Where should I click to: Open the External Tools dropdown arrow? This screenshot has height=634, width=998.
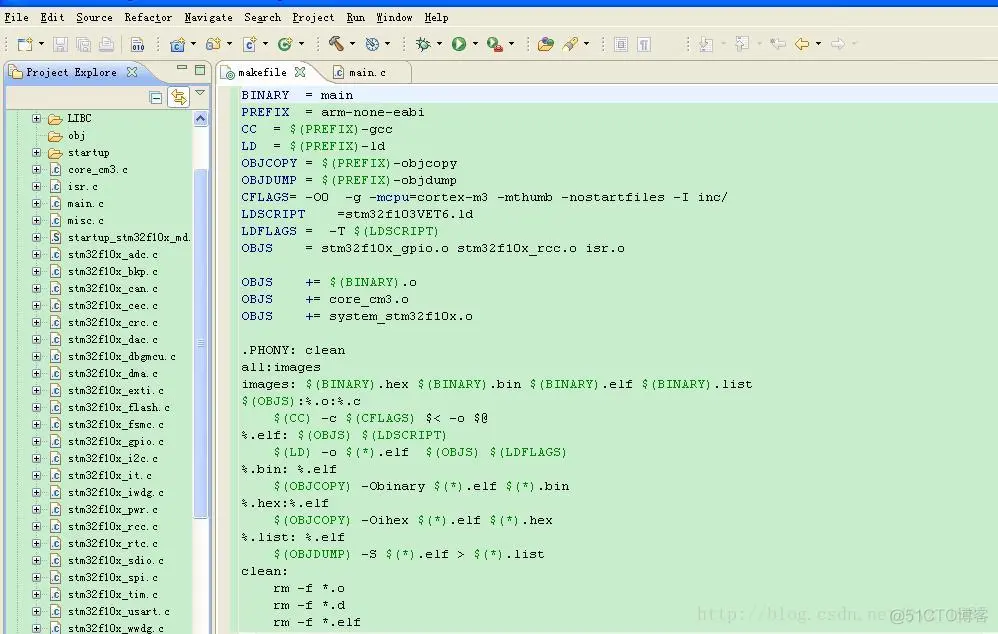pyautogui.click(x=511, y=44)
